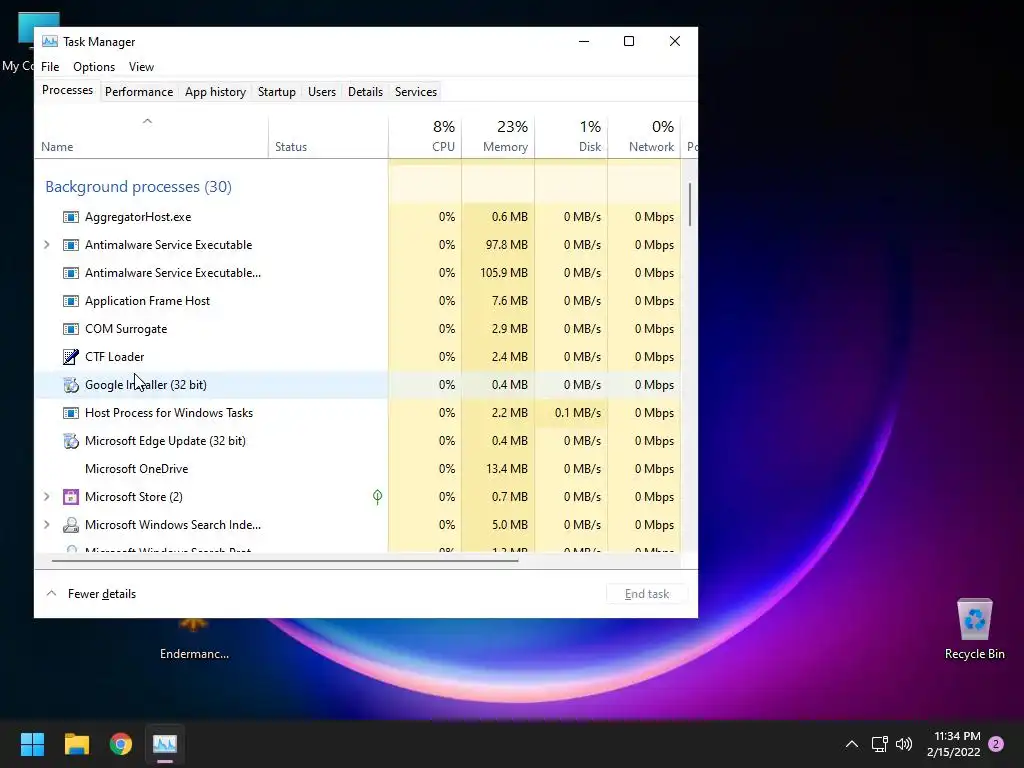
Task: Sort processes by the Disk column
Action: click(571, 136)
